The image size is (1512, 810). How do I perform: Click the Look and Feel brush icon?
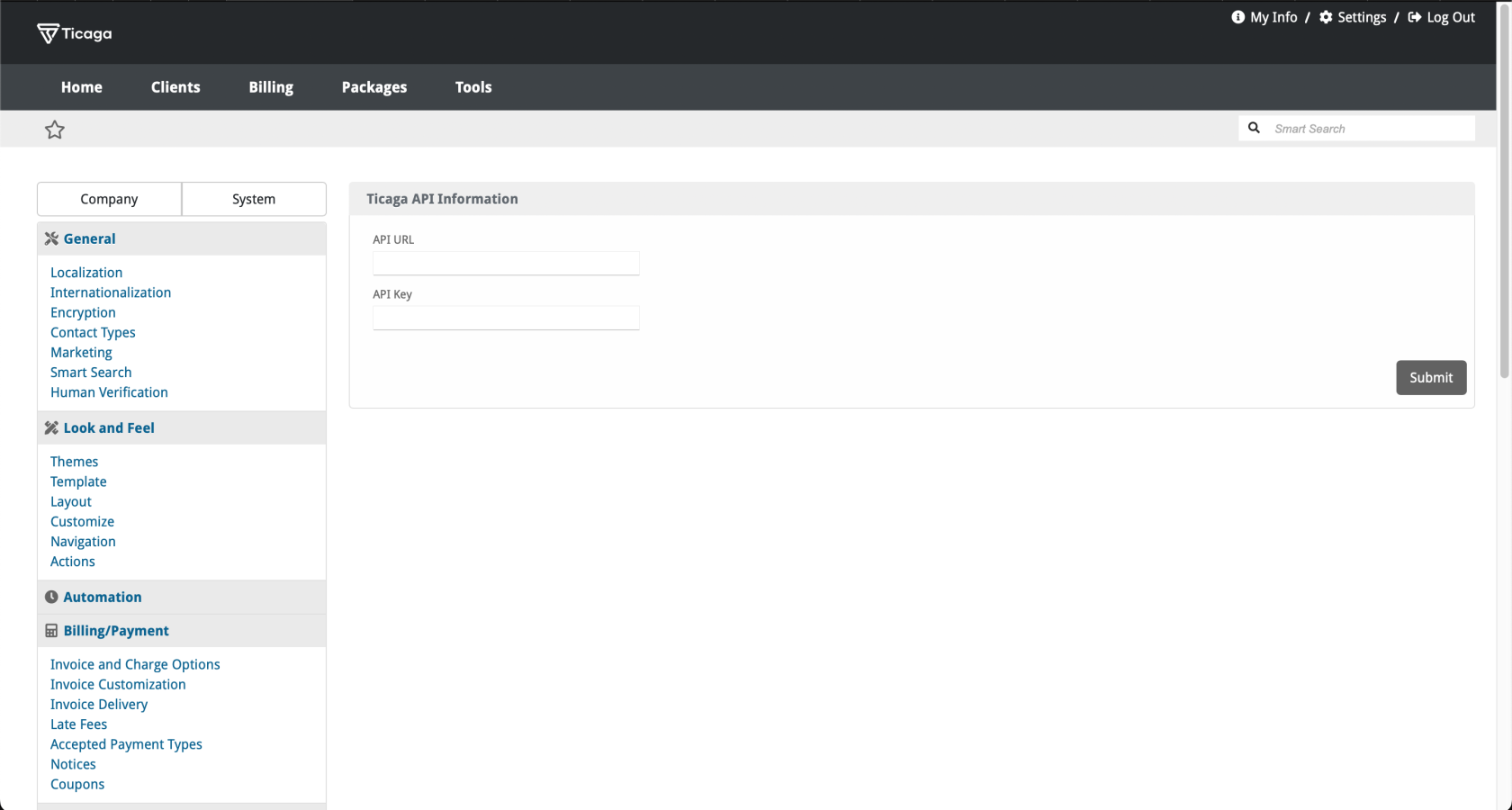(51, 427)
